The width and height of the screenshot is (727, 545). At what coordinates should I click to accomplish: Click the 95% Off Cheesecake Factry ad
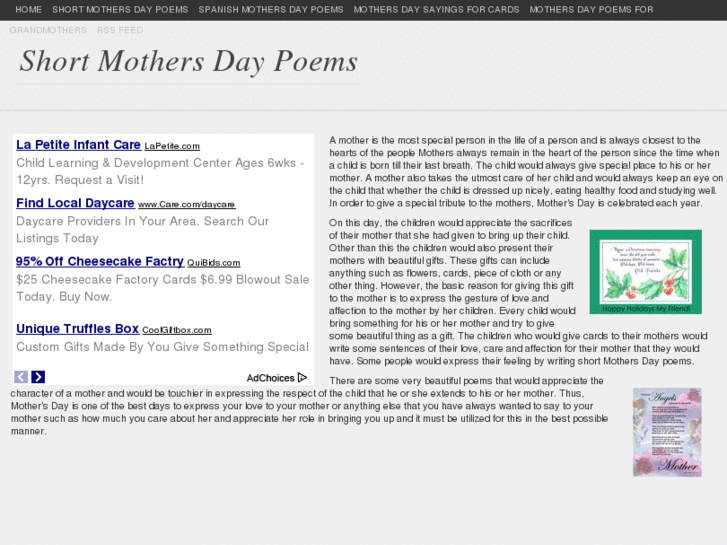click(99, 261)
